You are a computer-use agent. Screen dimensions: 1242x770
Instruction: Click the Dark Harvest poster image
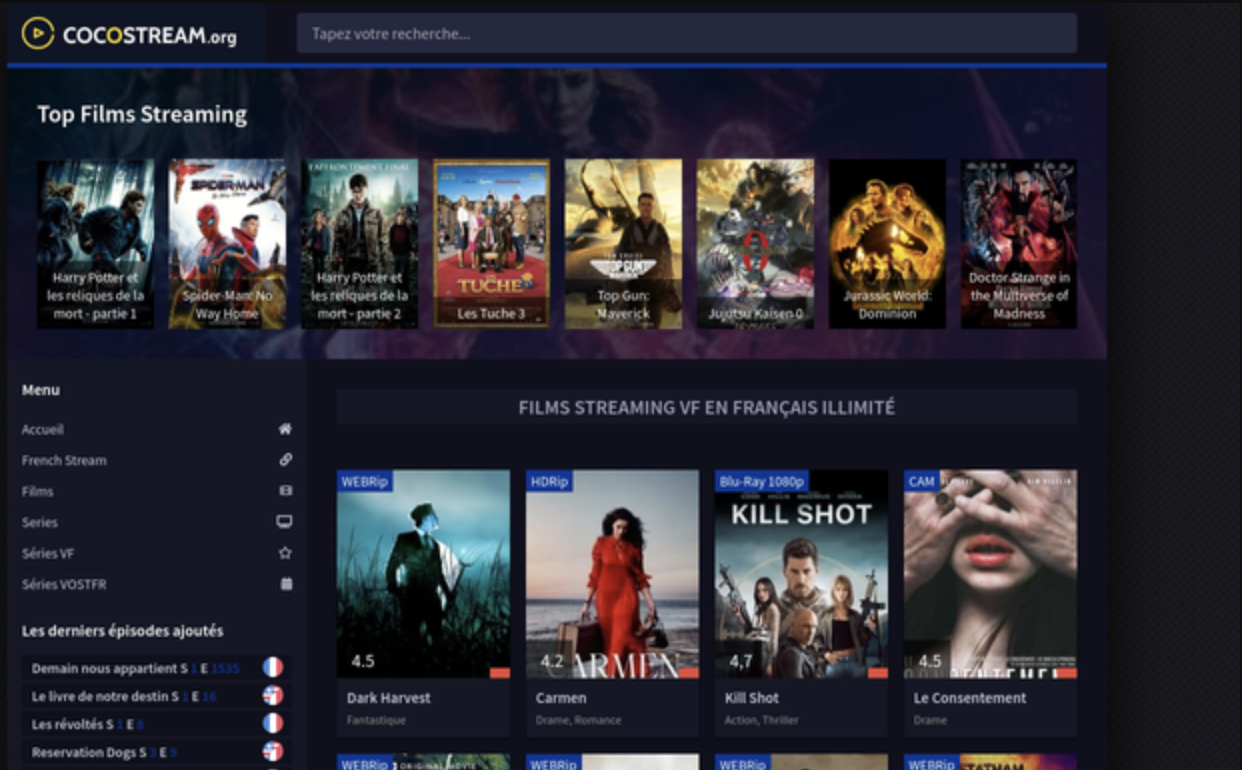[x=423, y=574]
